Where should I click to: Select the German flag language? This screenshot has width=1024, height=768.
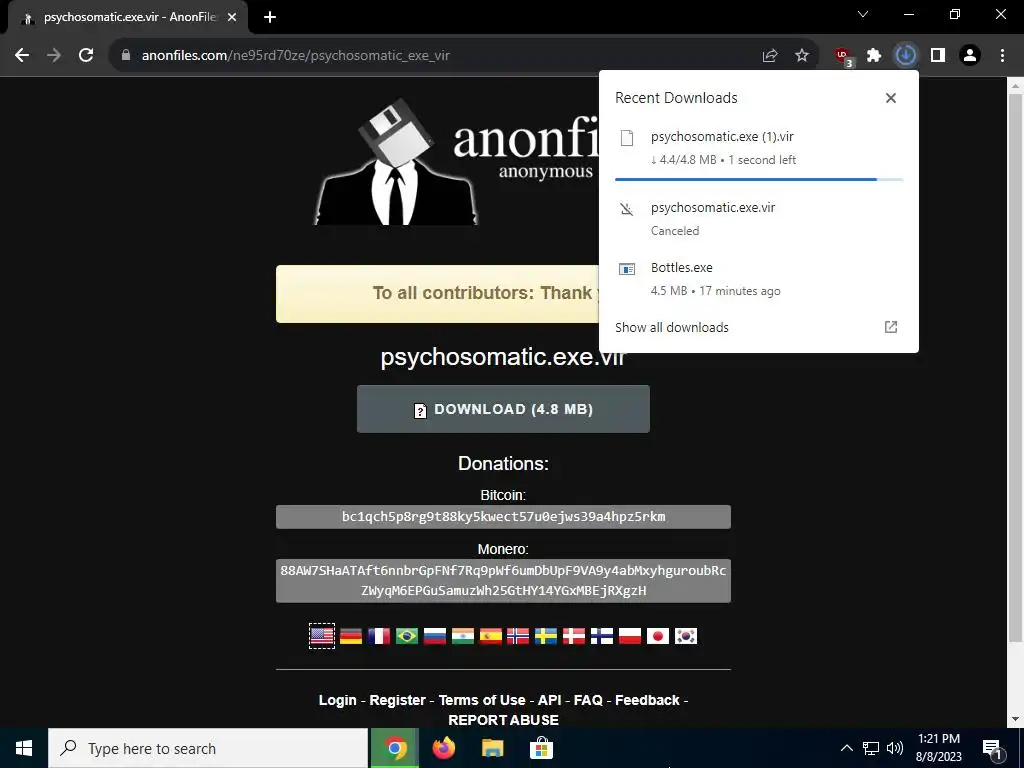pos(351,636)
